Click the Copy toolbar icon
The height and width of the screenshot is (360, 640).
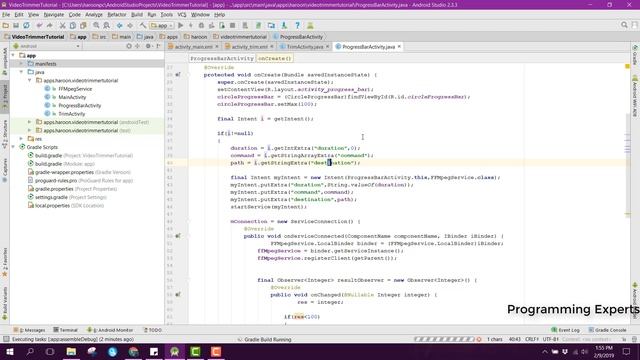click(x=73, y=25)
